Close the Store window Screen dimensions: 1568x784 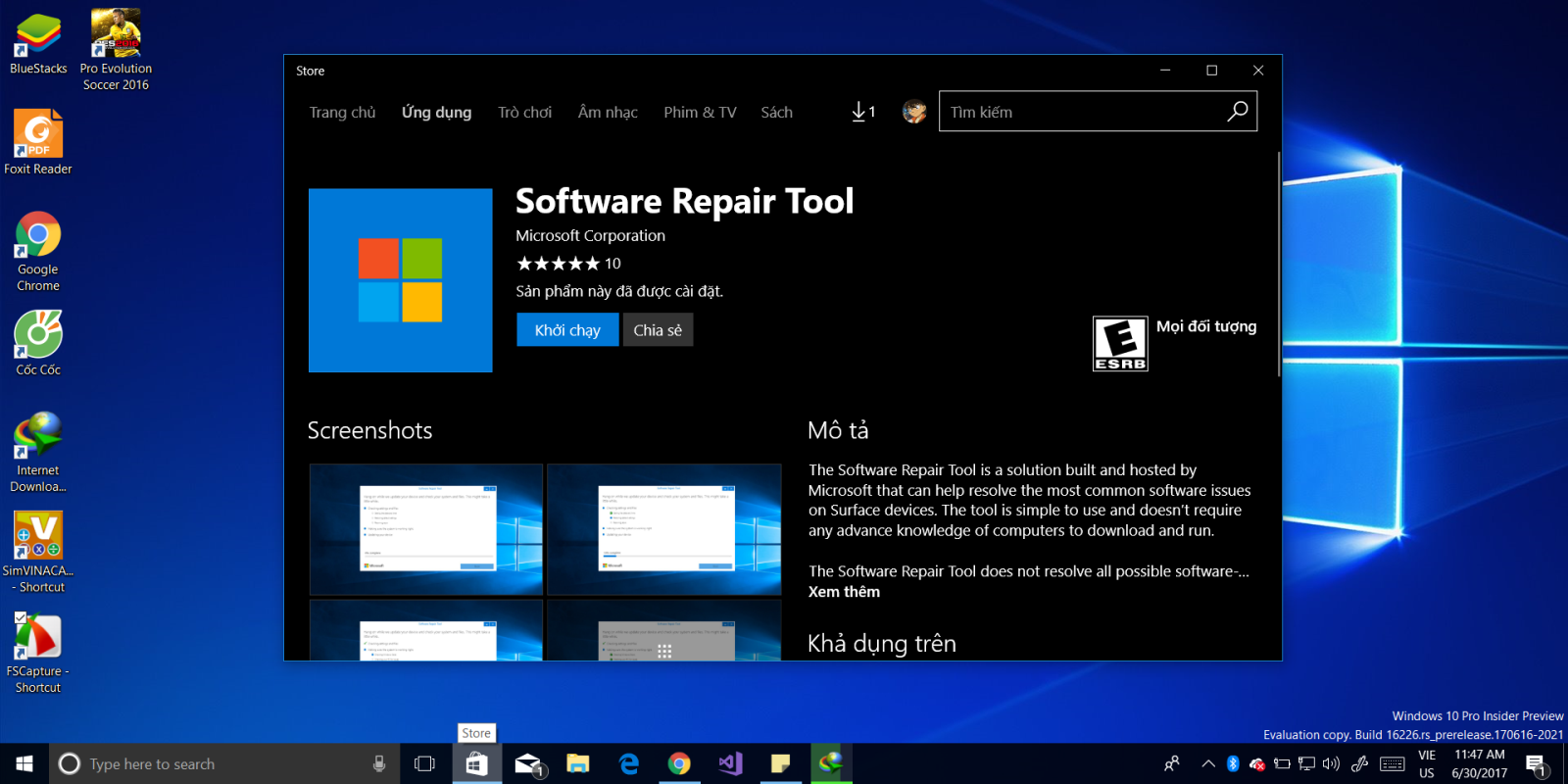(x=1258, y=71)
